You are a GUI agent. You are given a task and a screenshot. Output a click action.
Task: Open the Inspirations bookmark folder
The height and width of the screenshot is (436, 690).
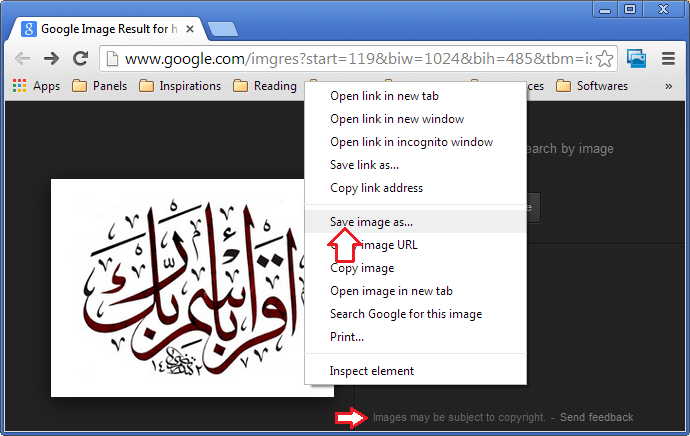tap(180, 86)
